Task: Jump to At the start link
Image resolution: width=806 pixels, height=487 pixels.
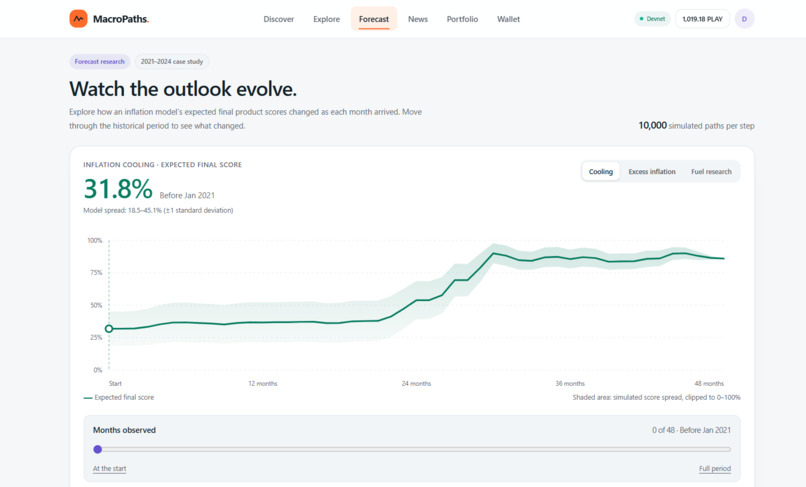Action: pyautogui.click(x=109, y=468)
